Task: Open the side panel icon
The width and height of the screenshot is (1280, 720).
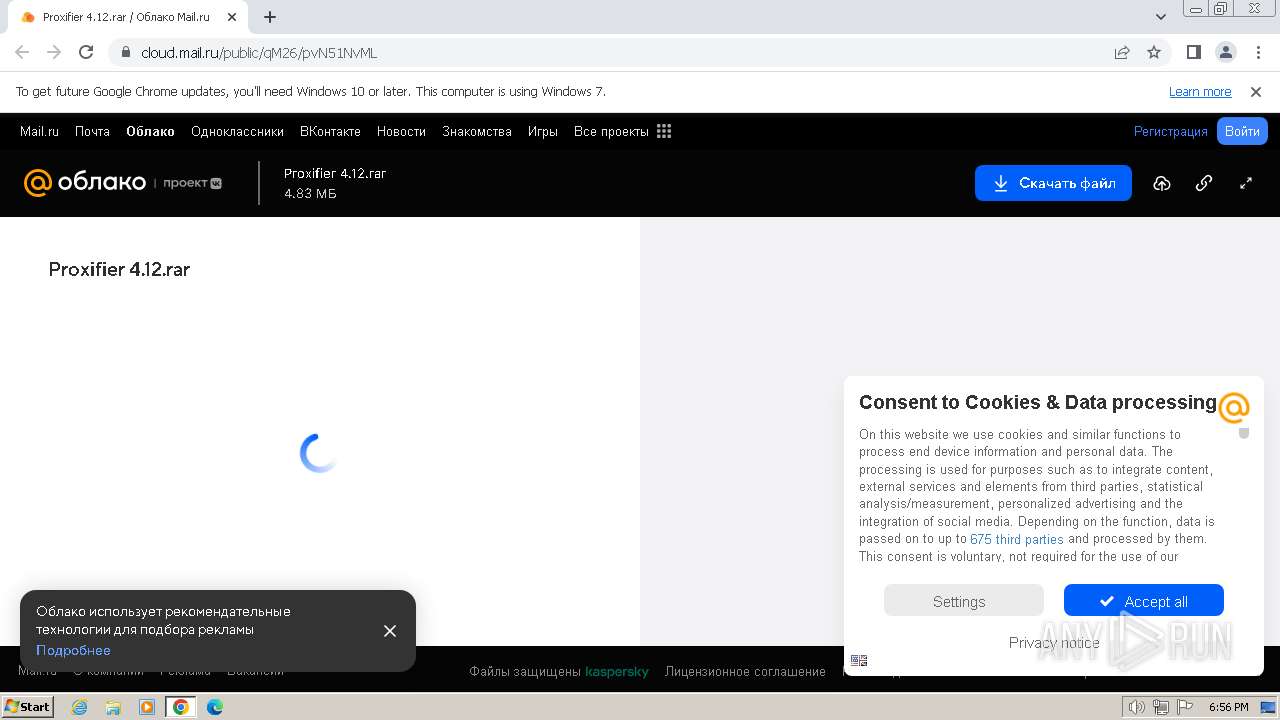Action: pos(1193,52)
